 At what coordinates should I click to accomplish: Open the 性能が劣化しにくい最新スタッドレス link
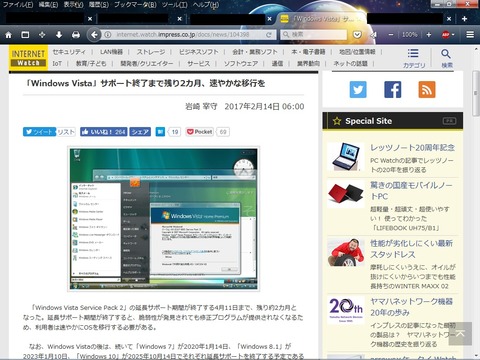point(411,249)
